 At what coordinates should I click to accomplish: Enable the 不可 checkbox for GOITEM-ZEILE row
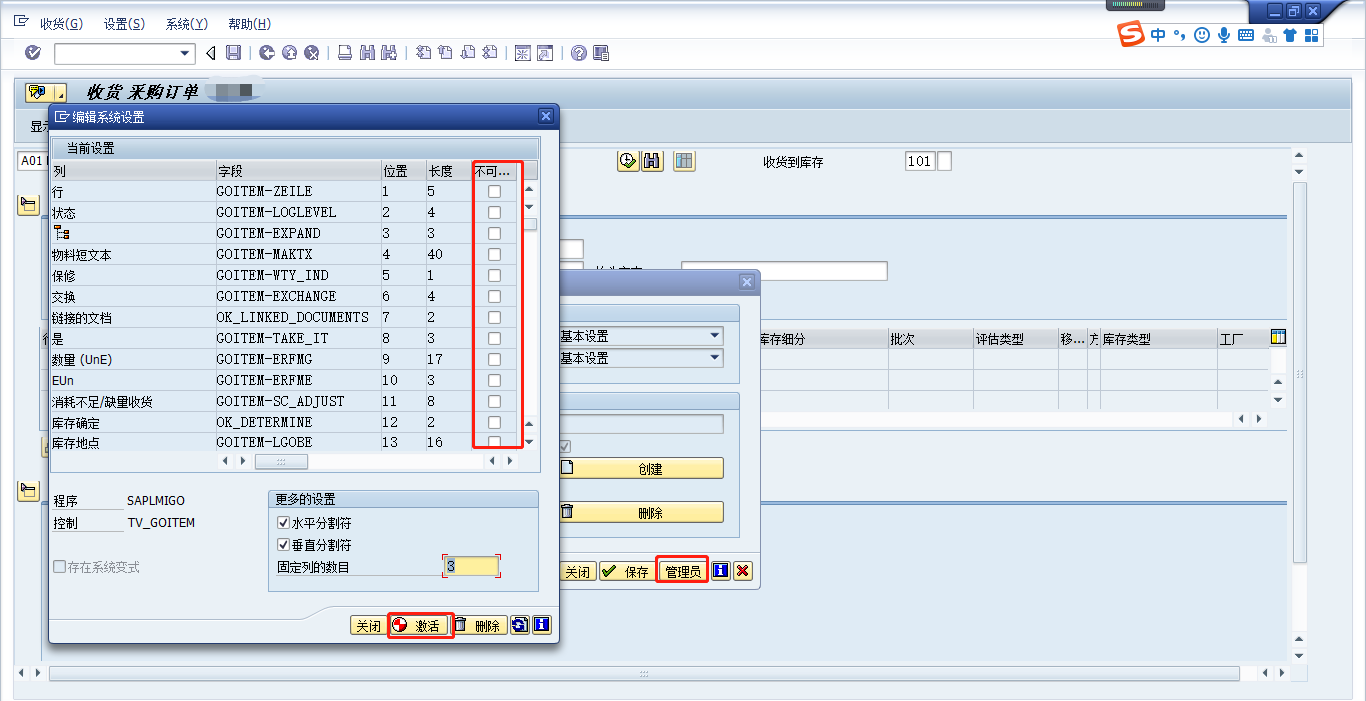(x=492, y=191)
